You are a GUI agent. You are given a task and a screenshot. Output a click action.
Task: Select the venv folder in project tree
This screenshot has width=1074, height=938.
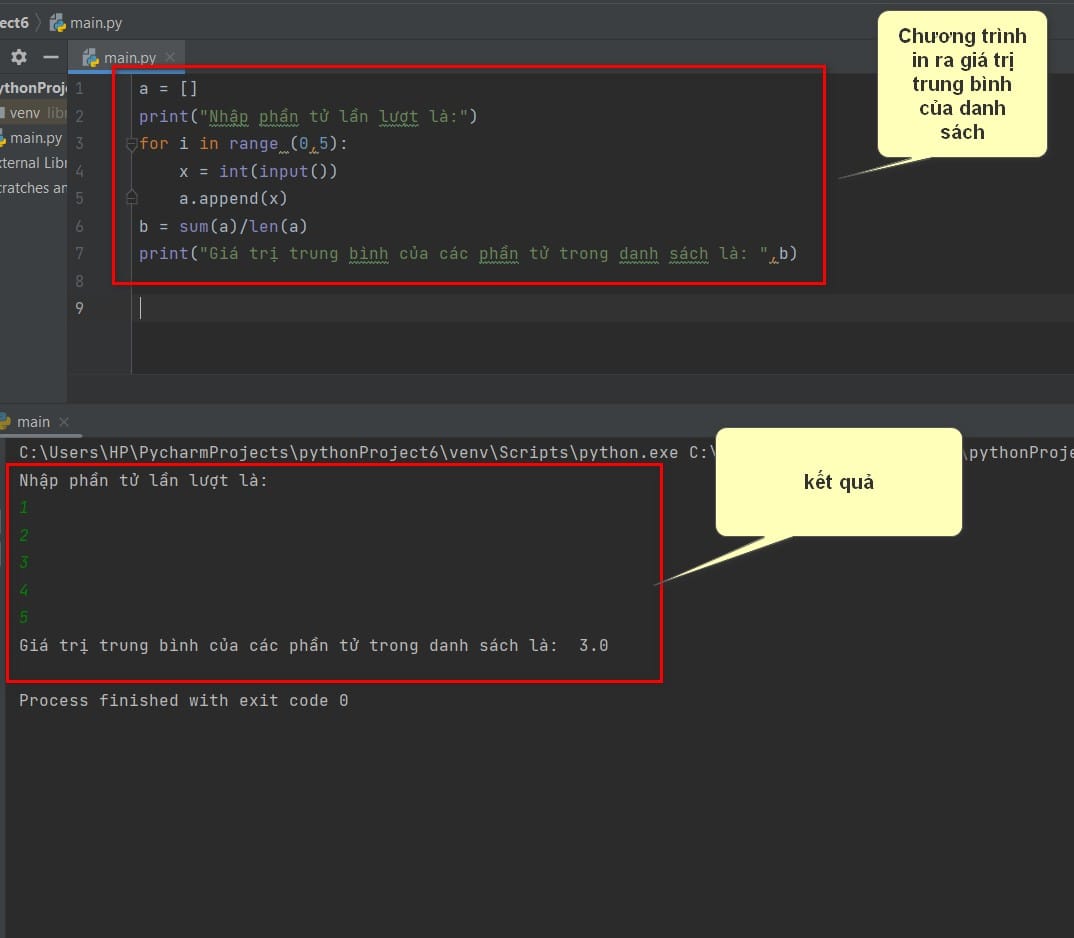point(25,113)
